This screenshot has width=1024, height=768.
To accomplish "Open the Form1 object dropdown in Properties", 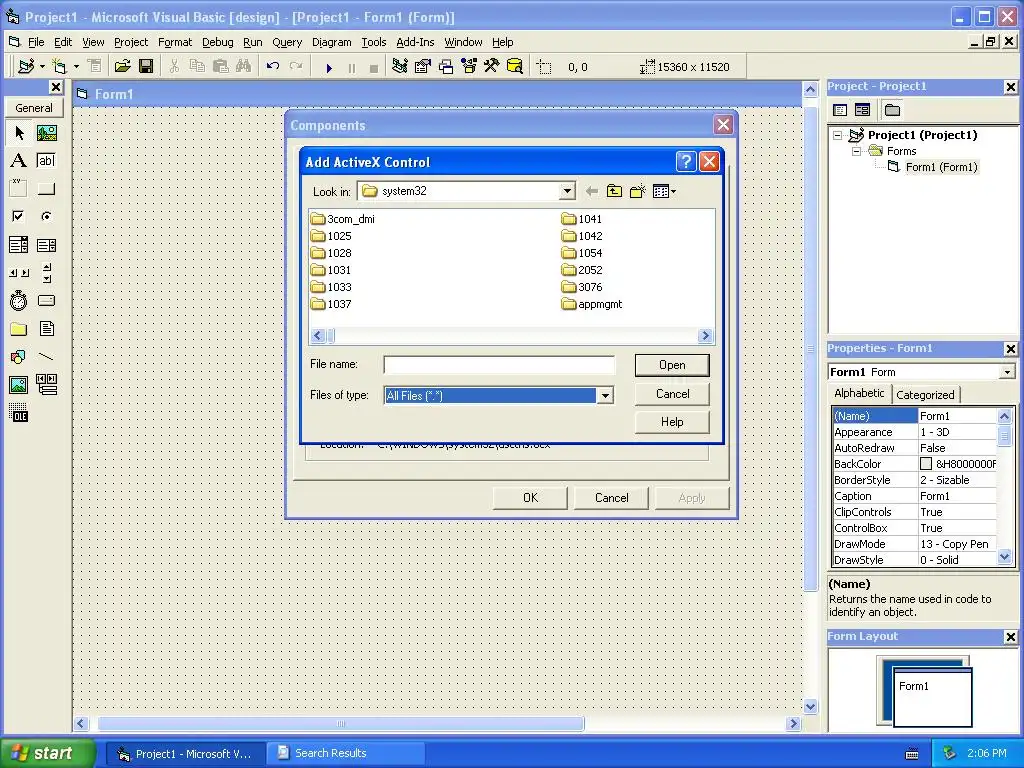I will click(1007, 372).
